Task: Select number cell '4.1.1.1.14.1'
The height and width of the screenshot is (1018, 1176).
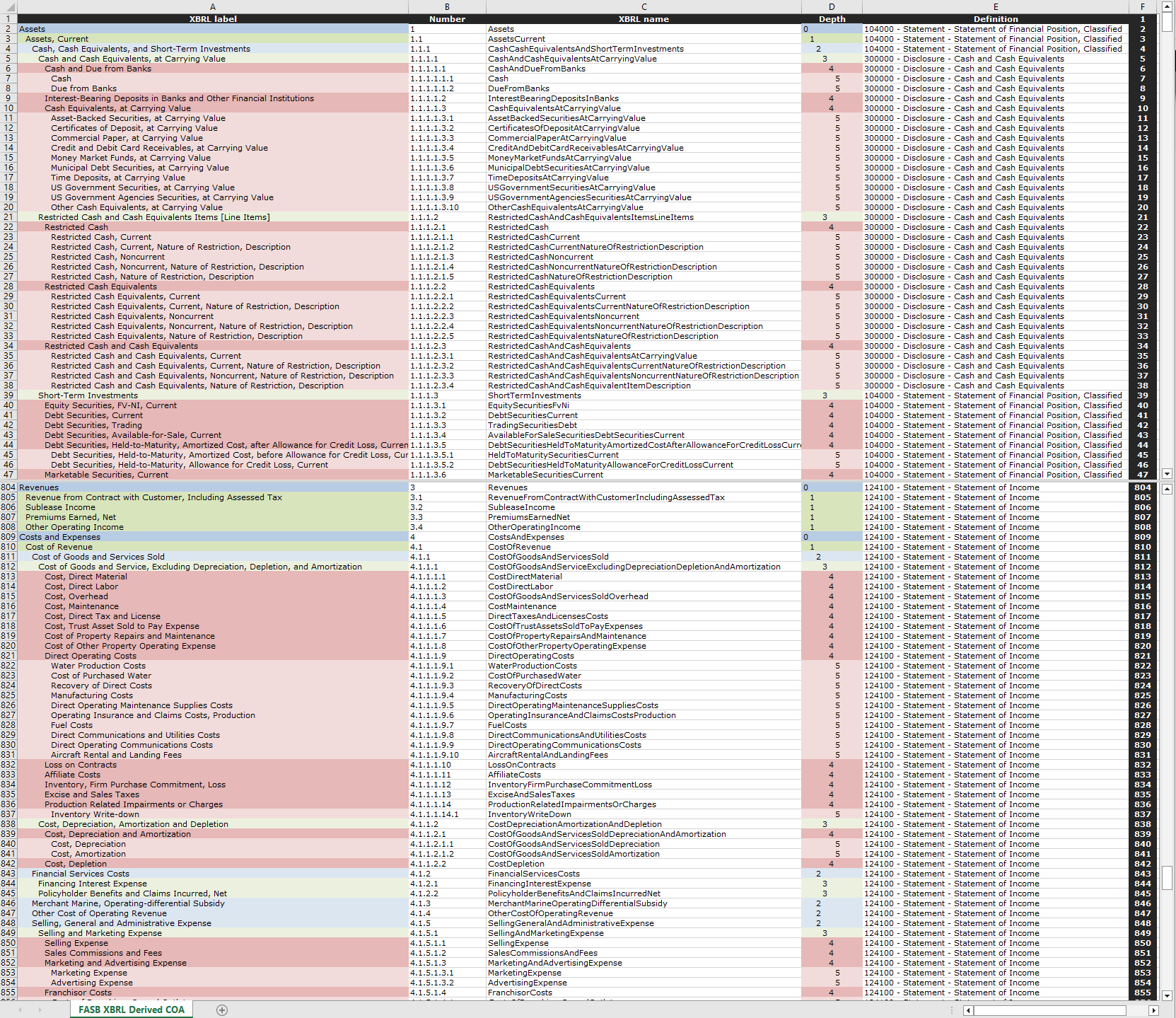Action: coord(447,814)
